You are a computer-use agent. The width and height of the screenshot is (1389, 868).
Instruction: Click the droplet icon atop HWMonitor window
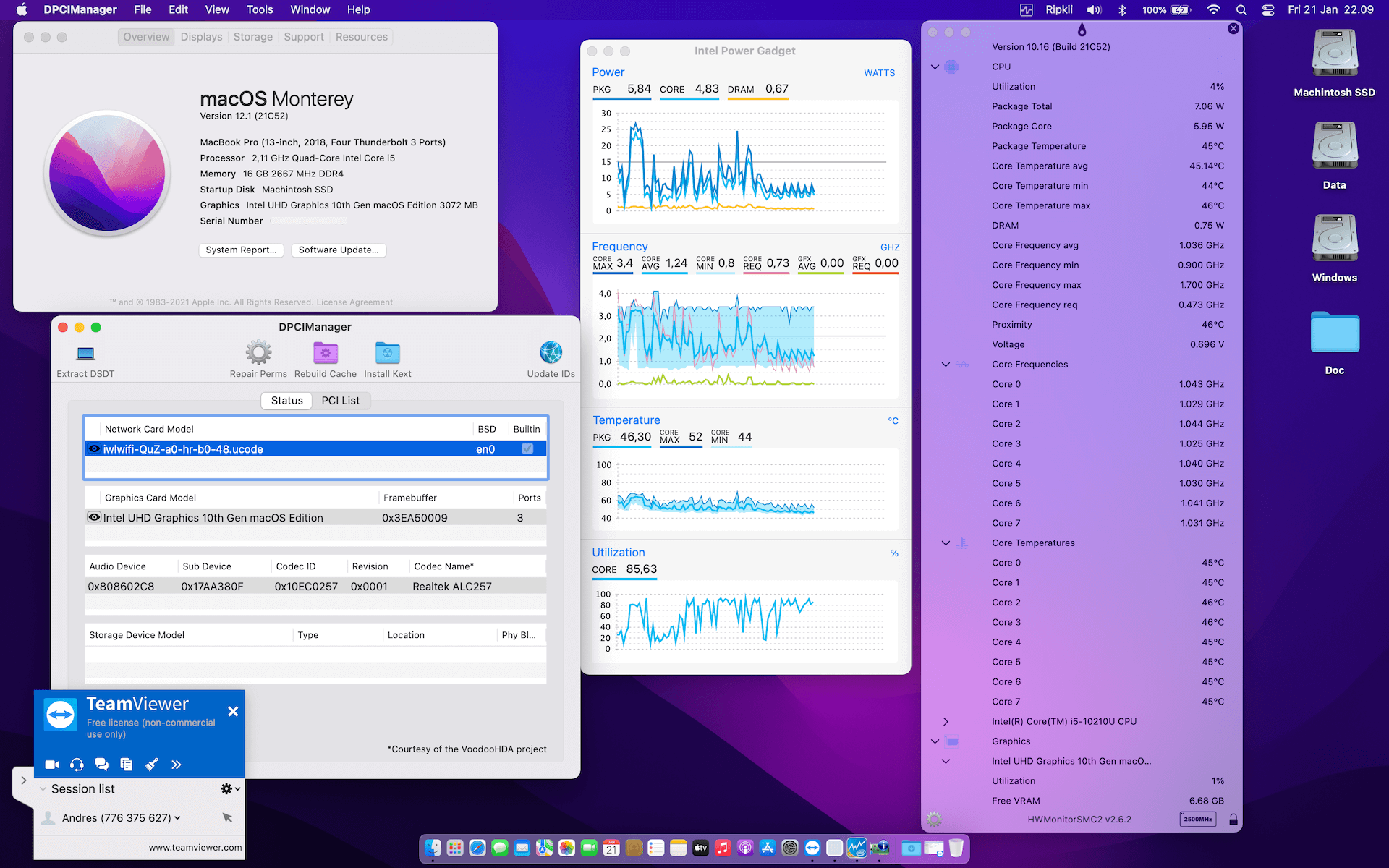pos(1082,30)
